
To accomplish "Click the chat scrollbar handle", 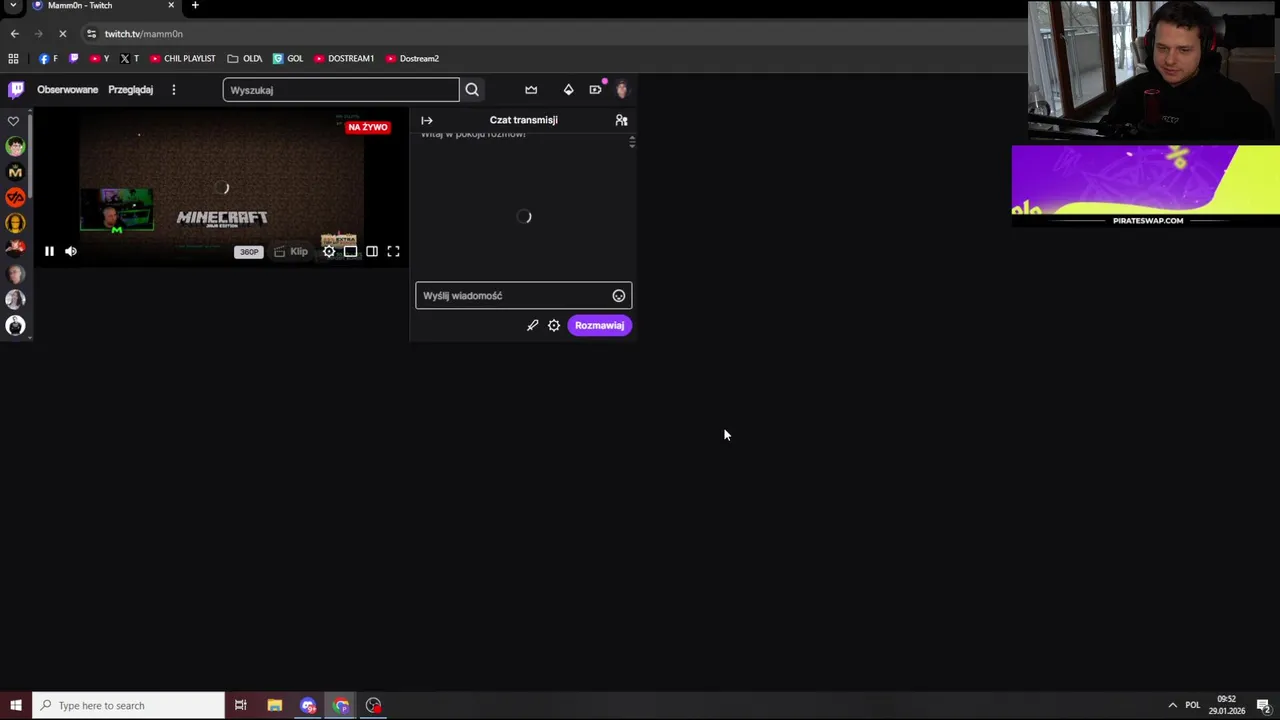I will coord(632,142).
